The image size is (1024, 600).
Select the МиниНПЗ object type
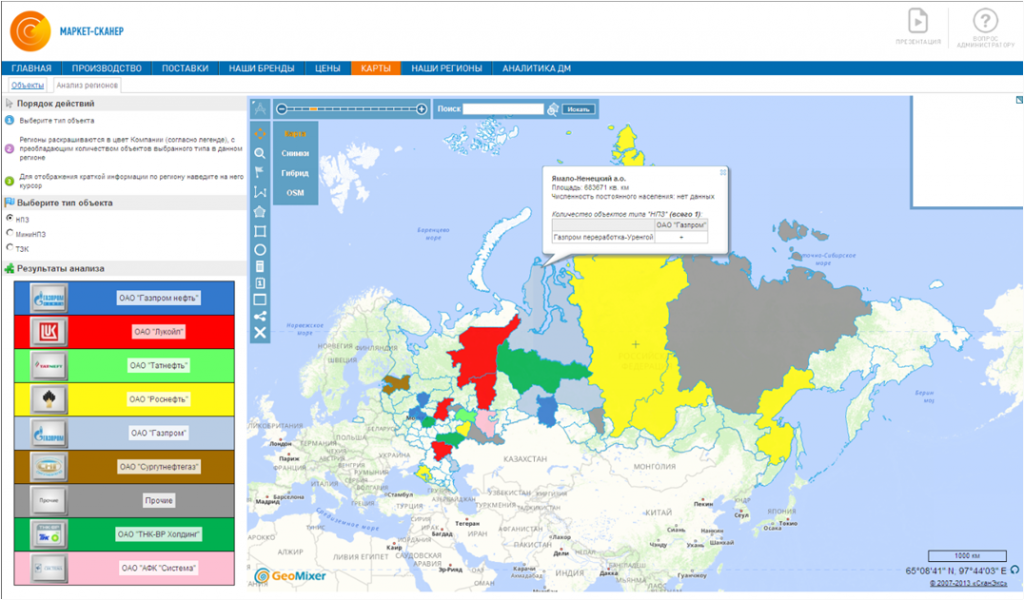tap(10, 233)
